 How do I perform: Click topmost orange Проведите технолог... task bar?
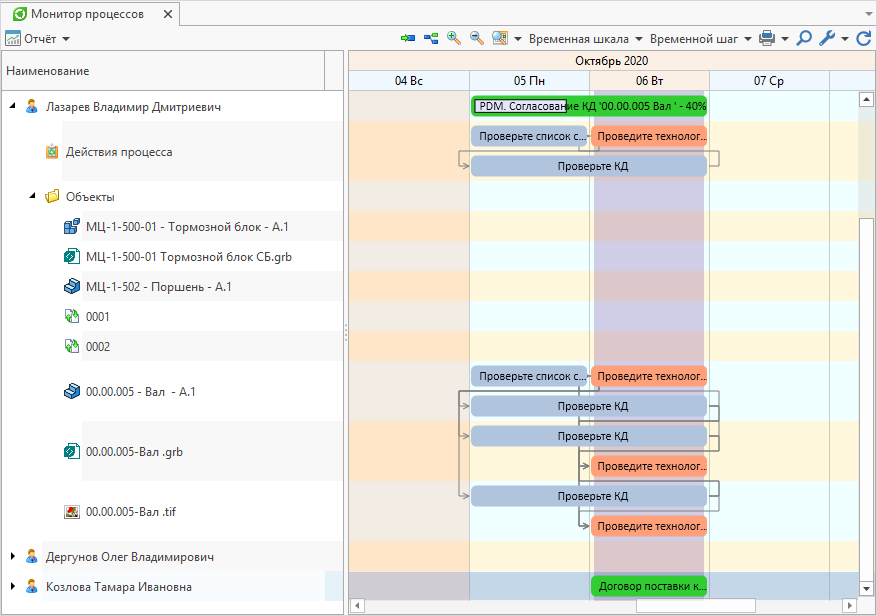[x=649, y=136]
